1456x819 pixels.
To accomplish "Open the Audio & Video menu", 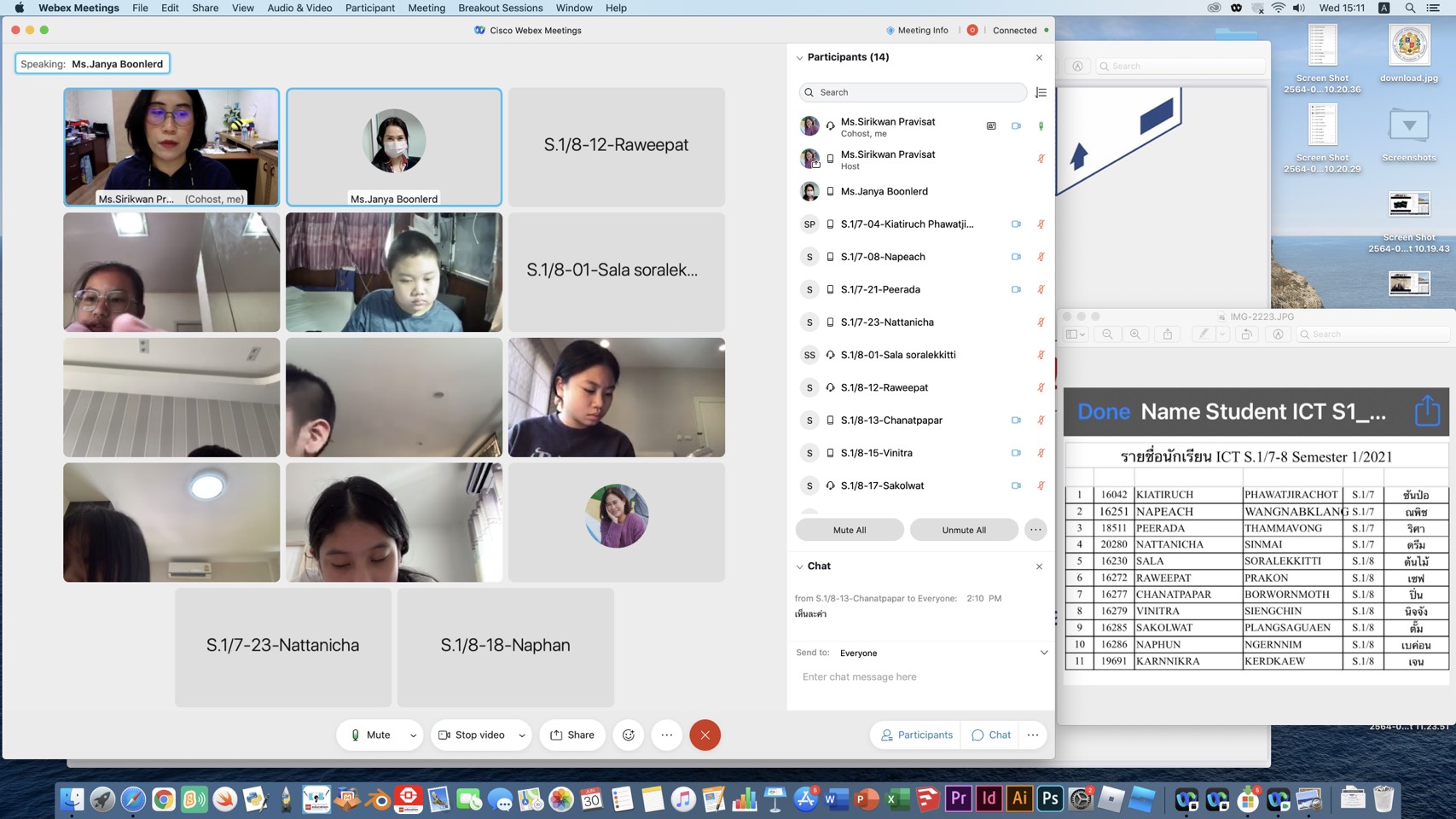I will (299, 8).
